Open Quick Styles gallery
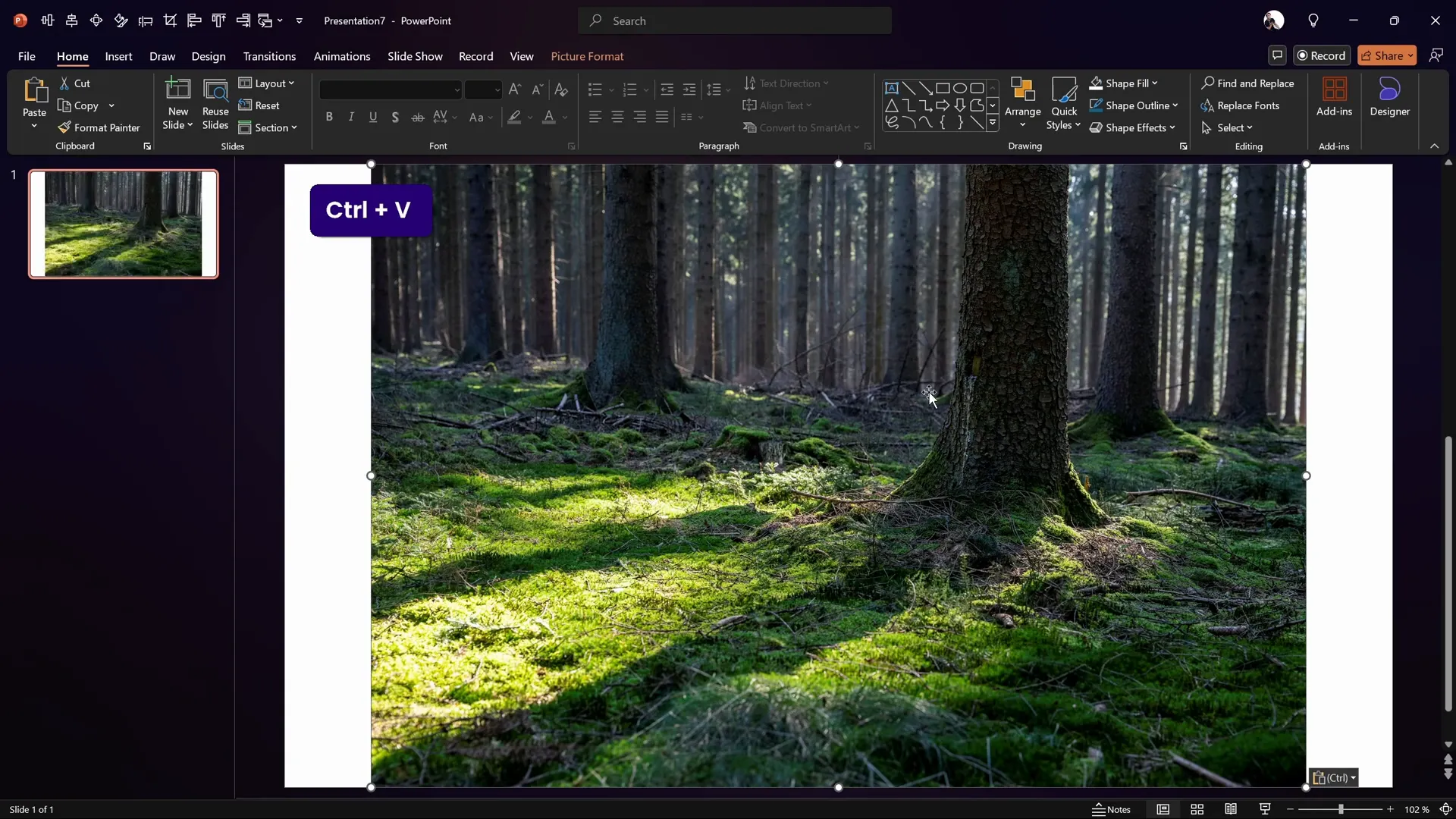The height and width of the screenshot is (819, 1456). (1064, 104)
